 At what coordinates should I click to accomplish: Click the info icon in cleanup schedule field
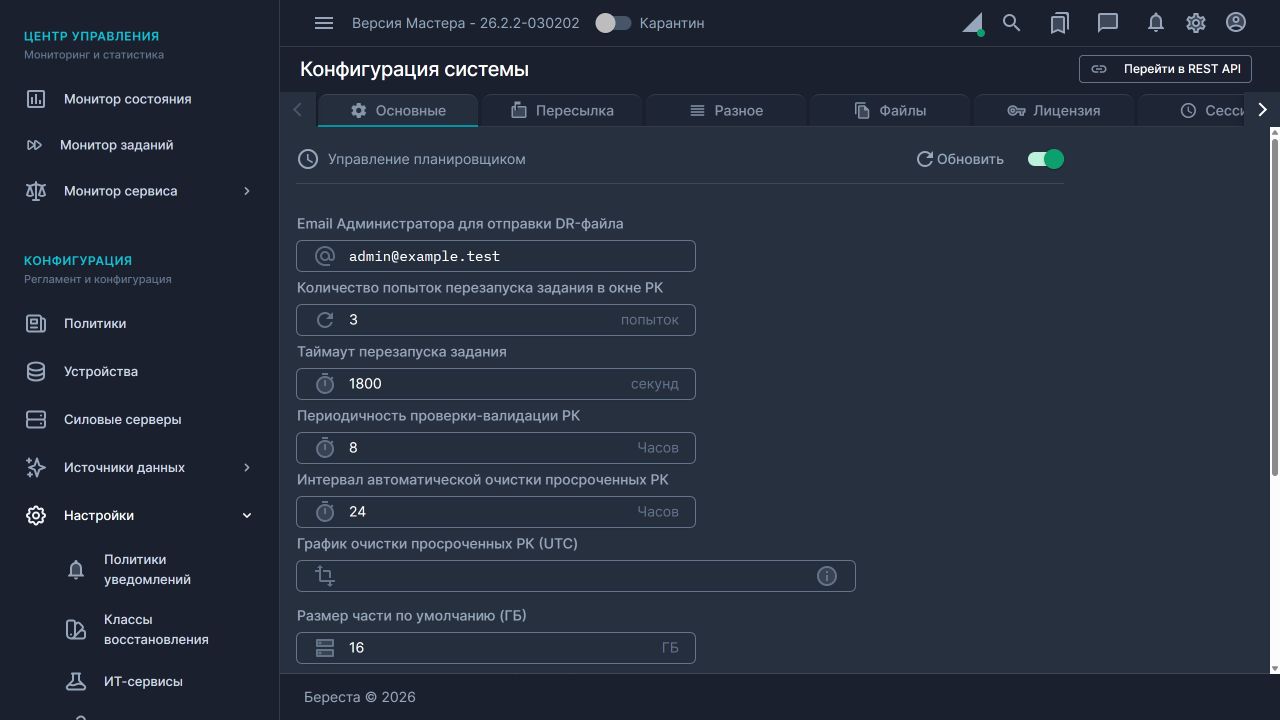827,576
